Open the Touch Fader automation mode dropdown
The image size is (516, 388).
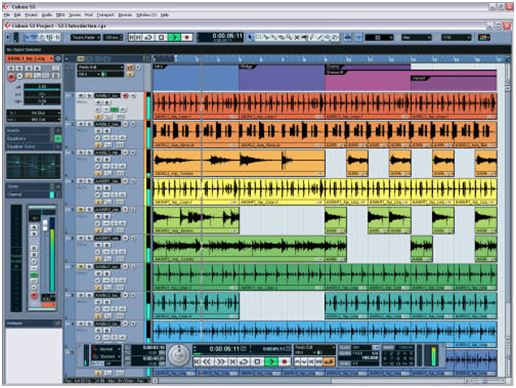pos(85,38)
